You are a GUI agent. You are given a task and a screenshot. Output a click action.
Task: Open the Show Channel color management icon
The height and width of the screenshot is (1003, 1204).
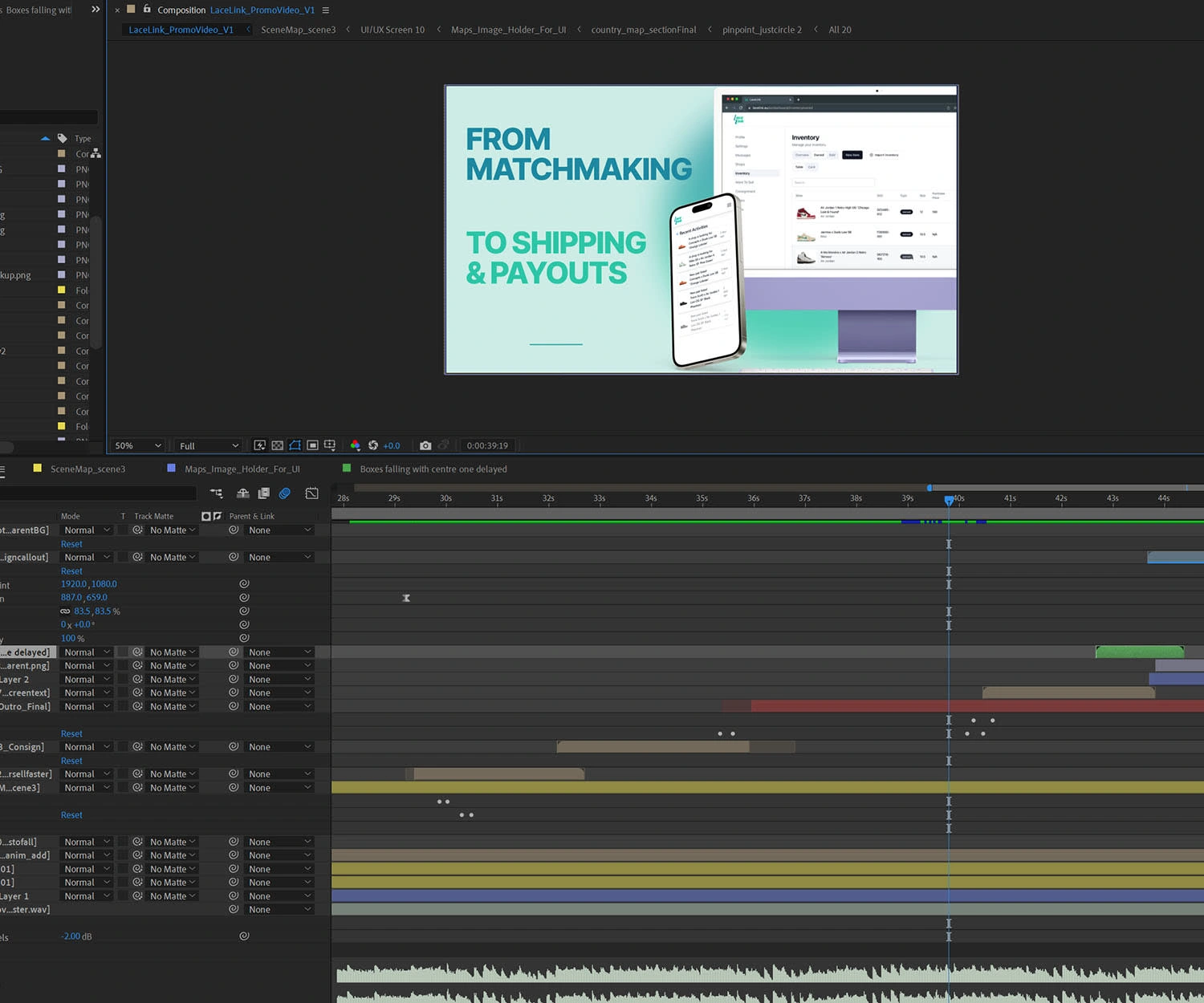point(355,445)
